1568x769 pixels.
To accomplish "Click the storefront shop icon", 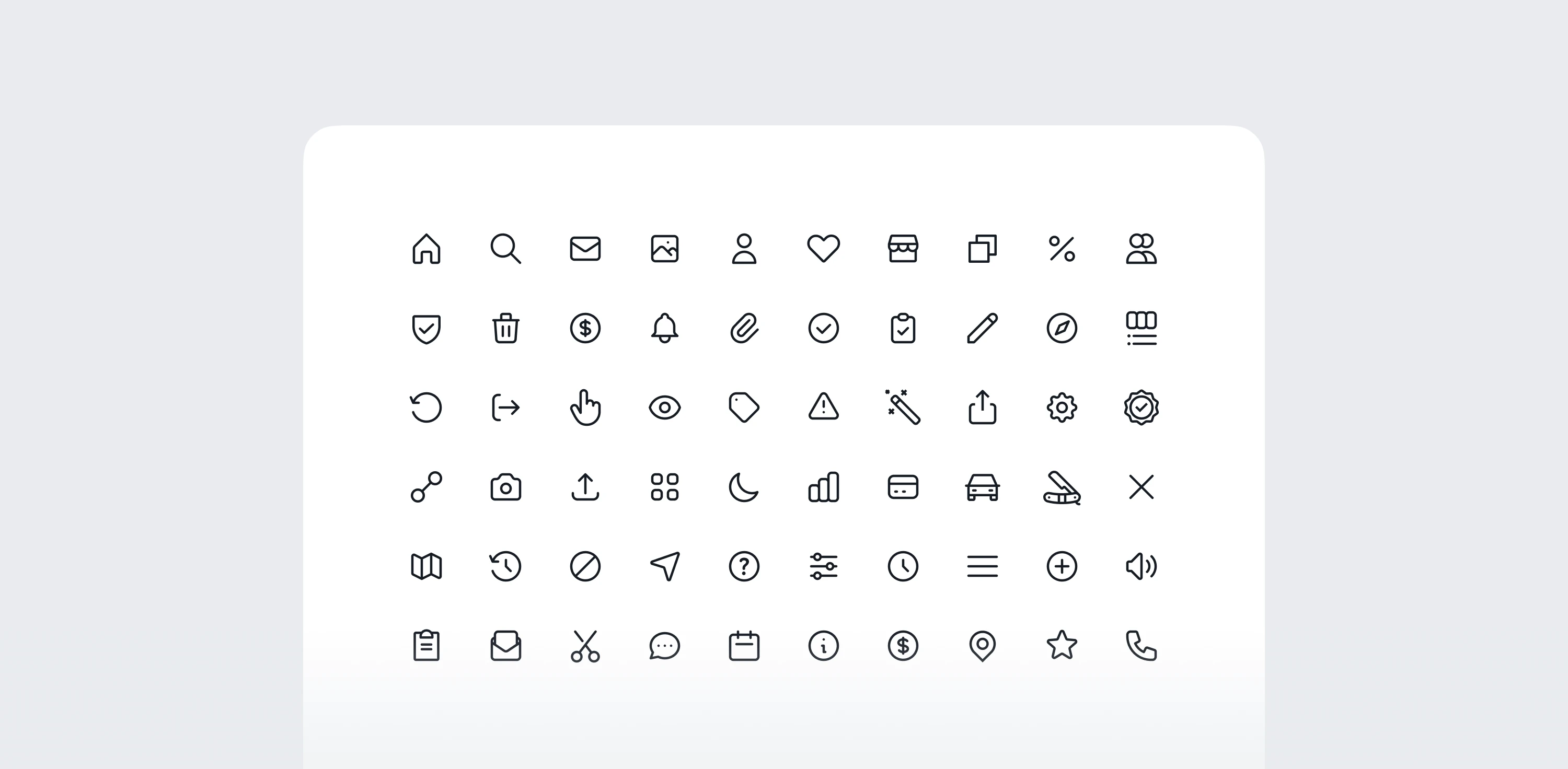I will click(903, 249).
